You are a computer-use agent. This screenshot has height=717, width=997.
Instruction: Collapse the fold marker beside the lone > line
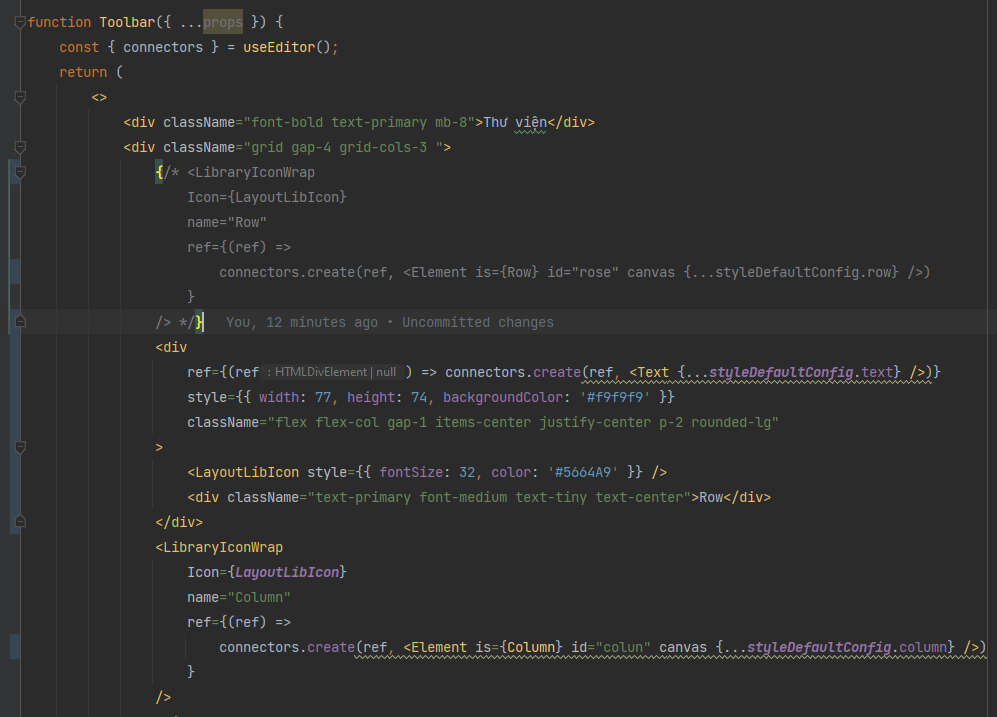(x=20, y=447)
